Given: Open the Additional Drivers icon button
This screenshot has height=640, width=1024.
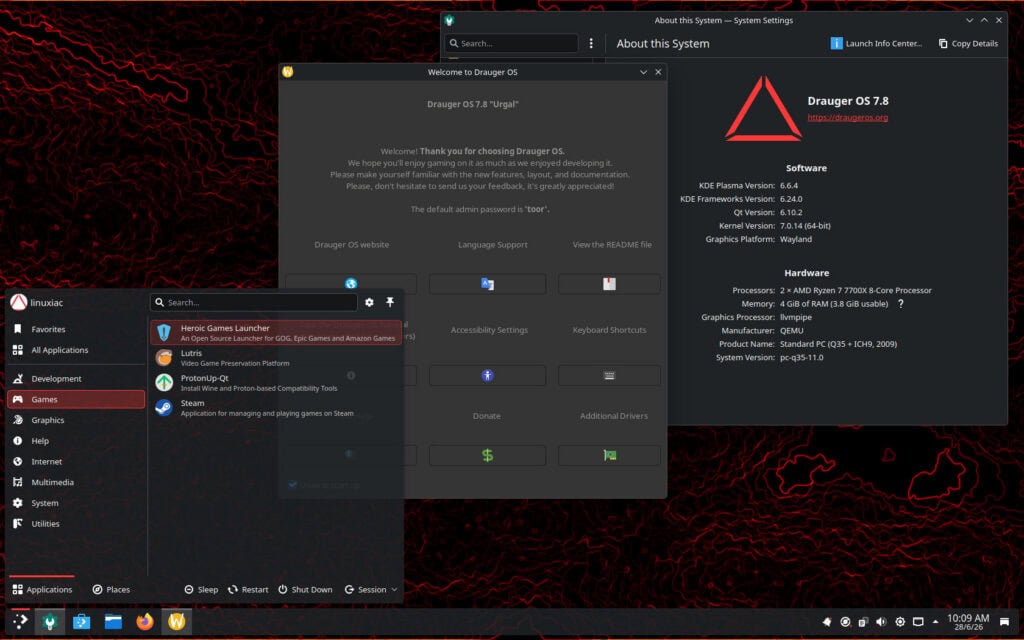Looking at the screenshot, I should coord(609,455).
